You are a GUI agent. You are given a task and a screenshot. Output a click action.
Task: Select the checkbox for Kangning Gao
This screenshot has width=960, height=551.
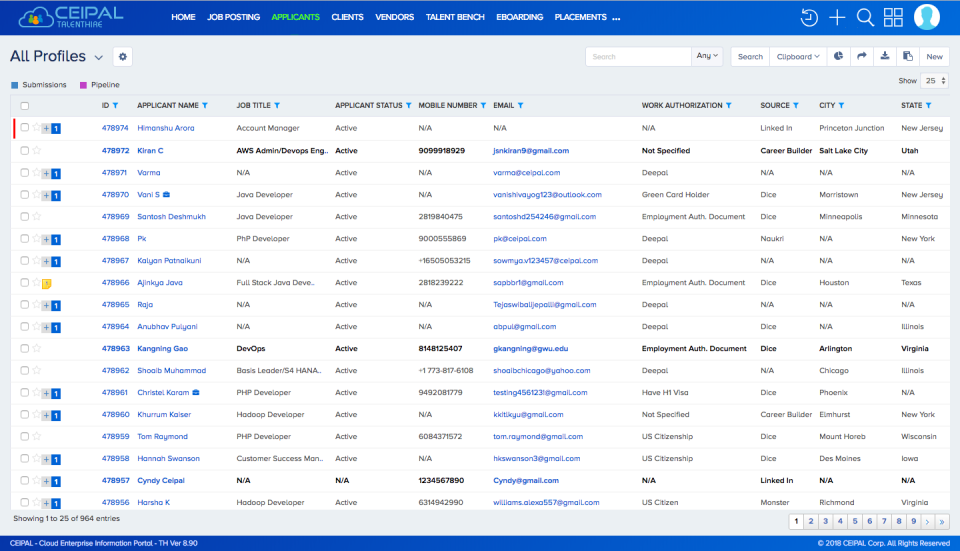24,348
